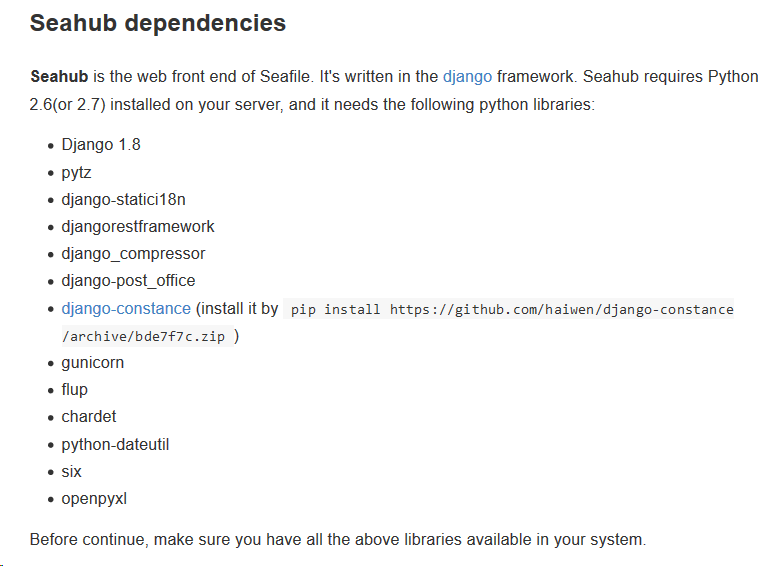Click the gunicorn list item
Viewport: 766px width, 566px height.
92,363
